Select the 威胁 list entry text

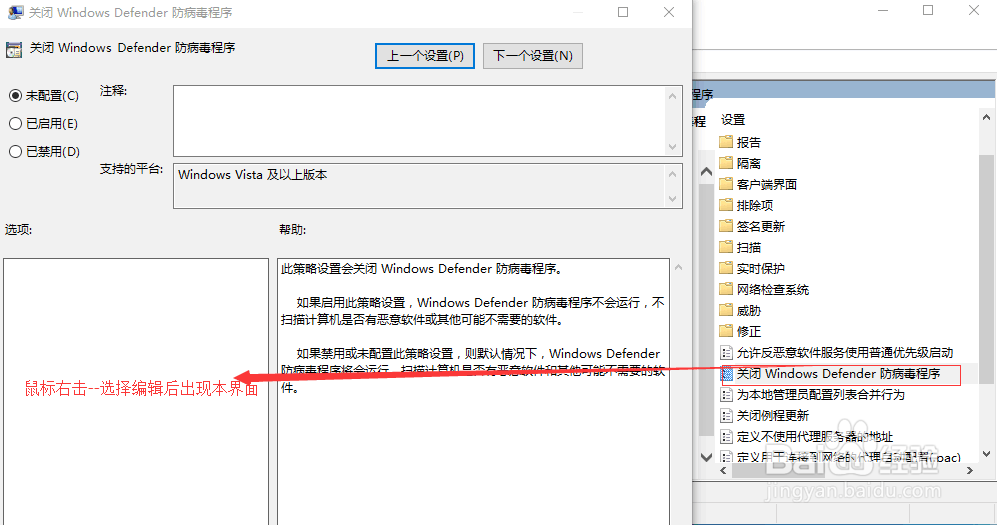748,310
